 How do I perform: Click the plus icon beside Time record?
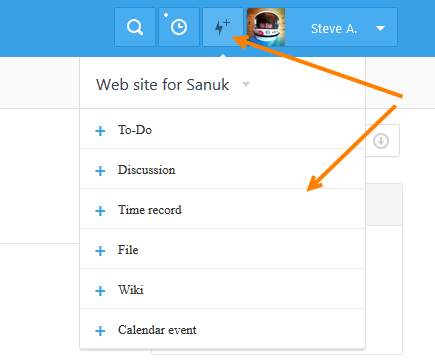pyautogui.click(x=100, y=211)
